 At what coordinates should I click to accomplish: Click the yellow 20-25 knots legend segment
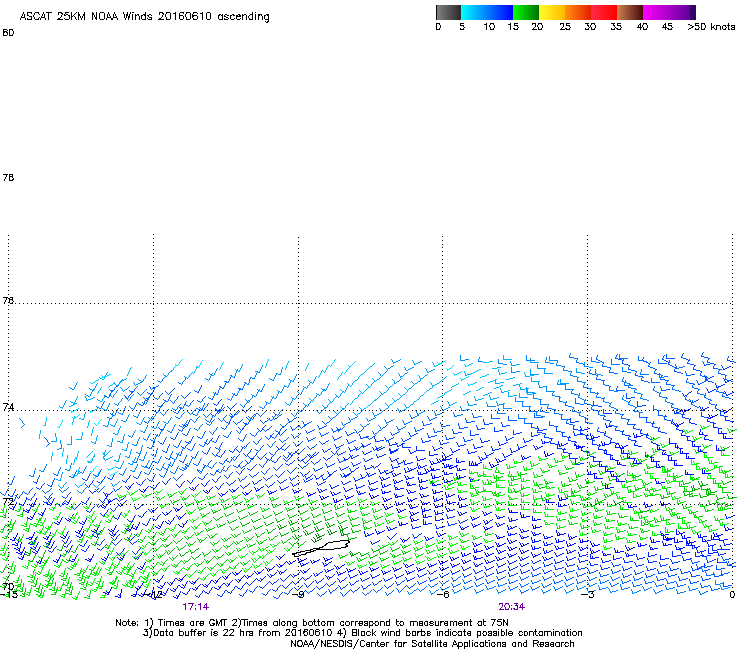[x=552, y=12]
